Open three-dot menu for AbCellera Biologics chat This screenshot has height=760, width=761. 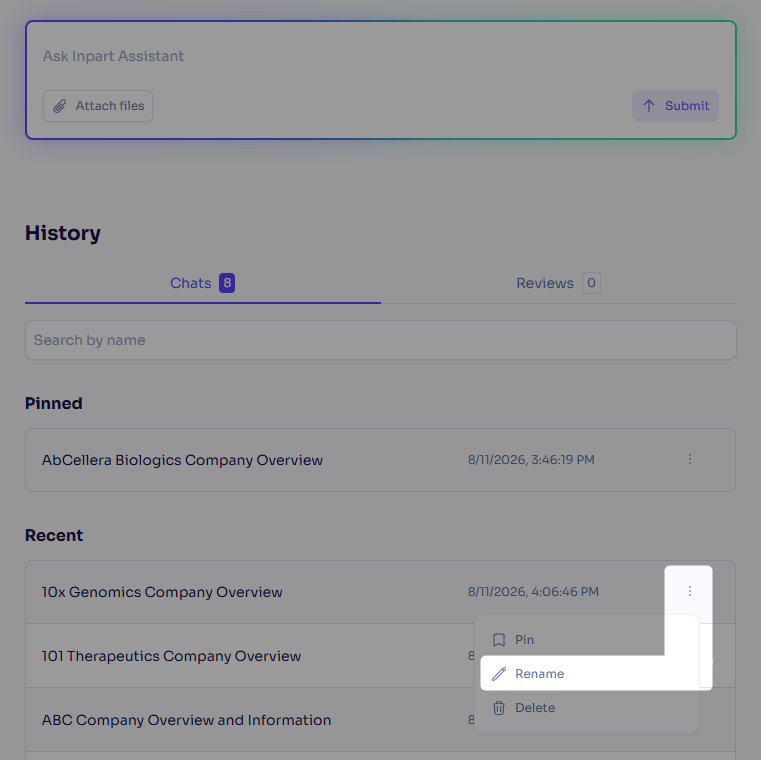pyautogui.click(x=689, y=459)
